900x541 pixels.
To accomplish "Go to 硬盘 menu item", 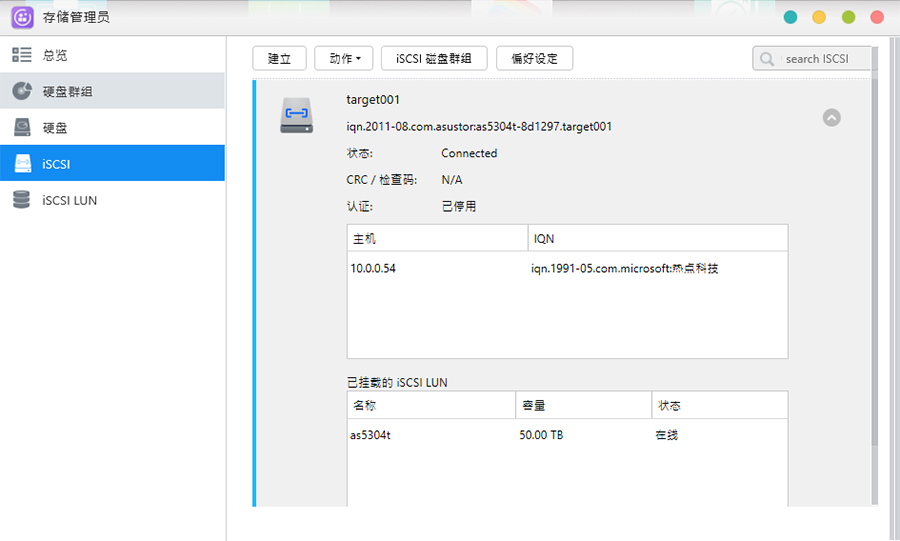I will (112, 127).
